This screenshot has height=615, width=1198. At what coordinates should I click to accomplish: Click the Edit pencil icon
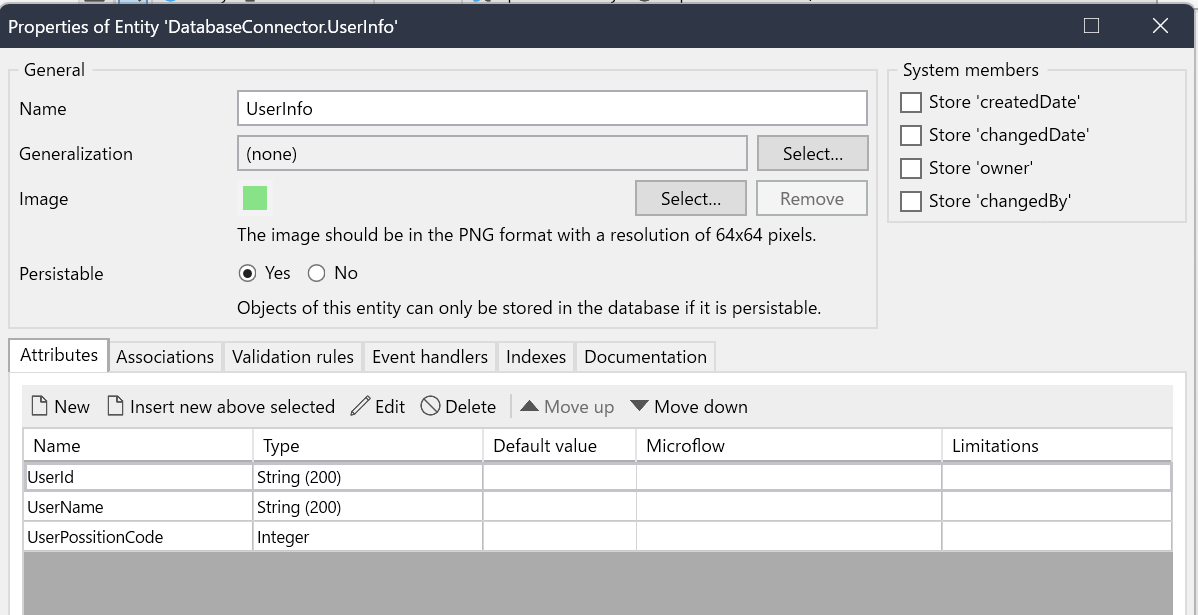[361, 406]
